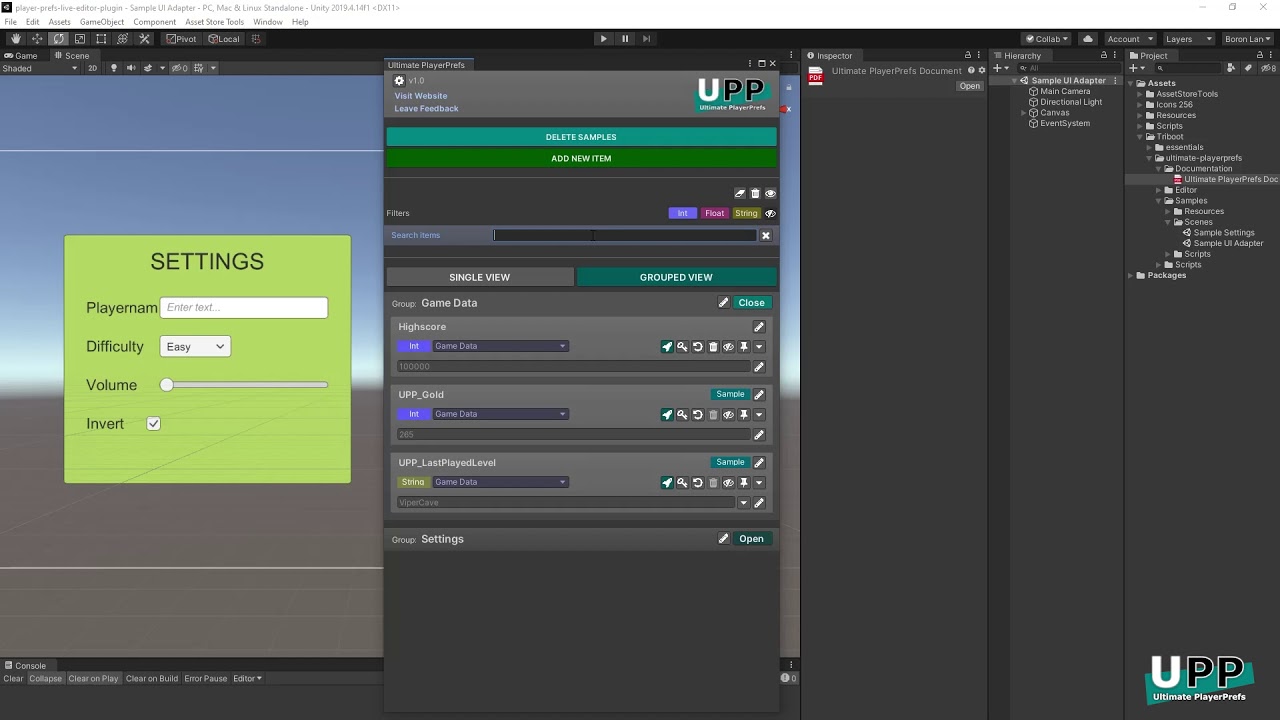This screenshot has height=720, width=1280.
Task: Open the Shaded draw mode dropdown
Action: tap(40, 68)
